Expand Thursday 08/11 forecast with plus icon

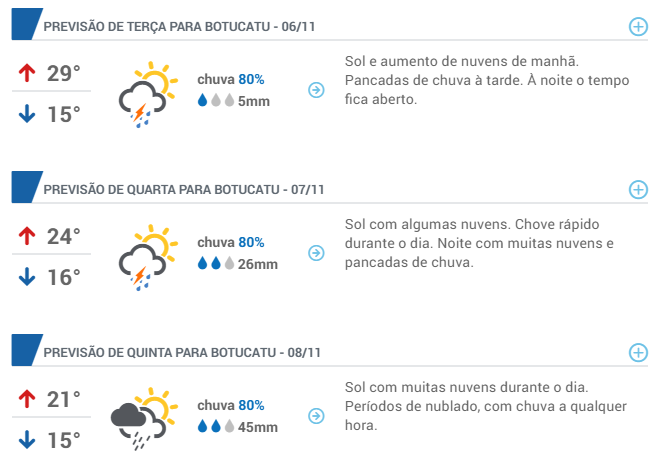pyautogui.click(x=638, y=353)
